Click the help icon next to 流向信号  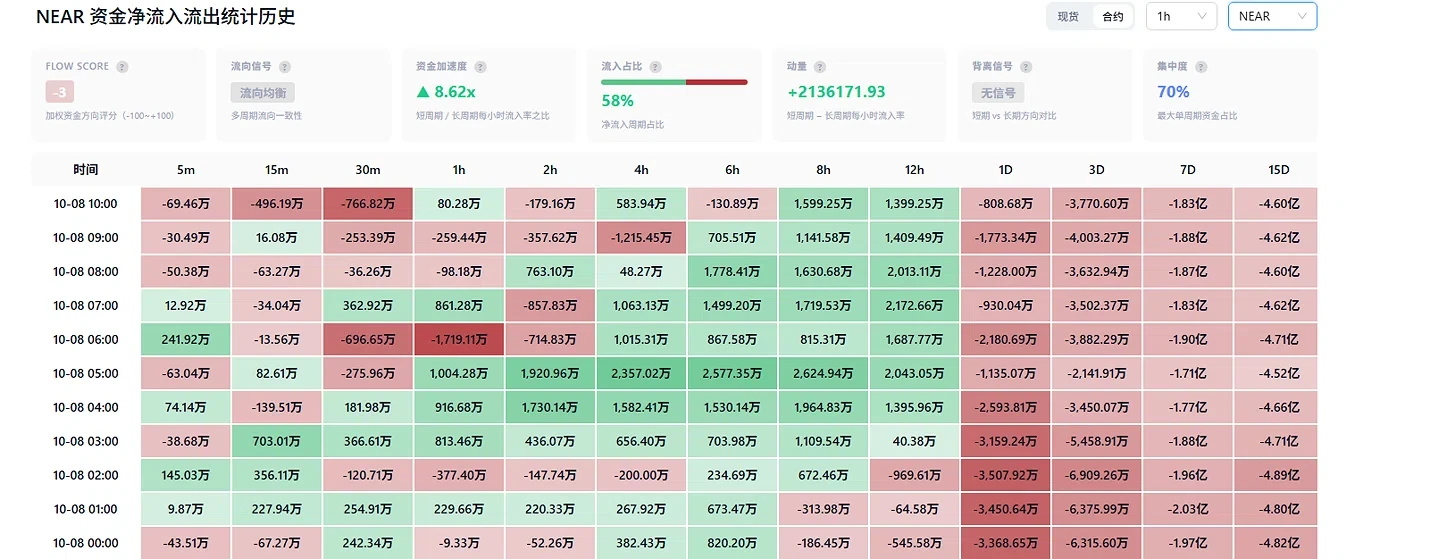pyautogui.click(x=285, y=67)
